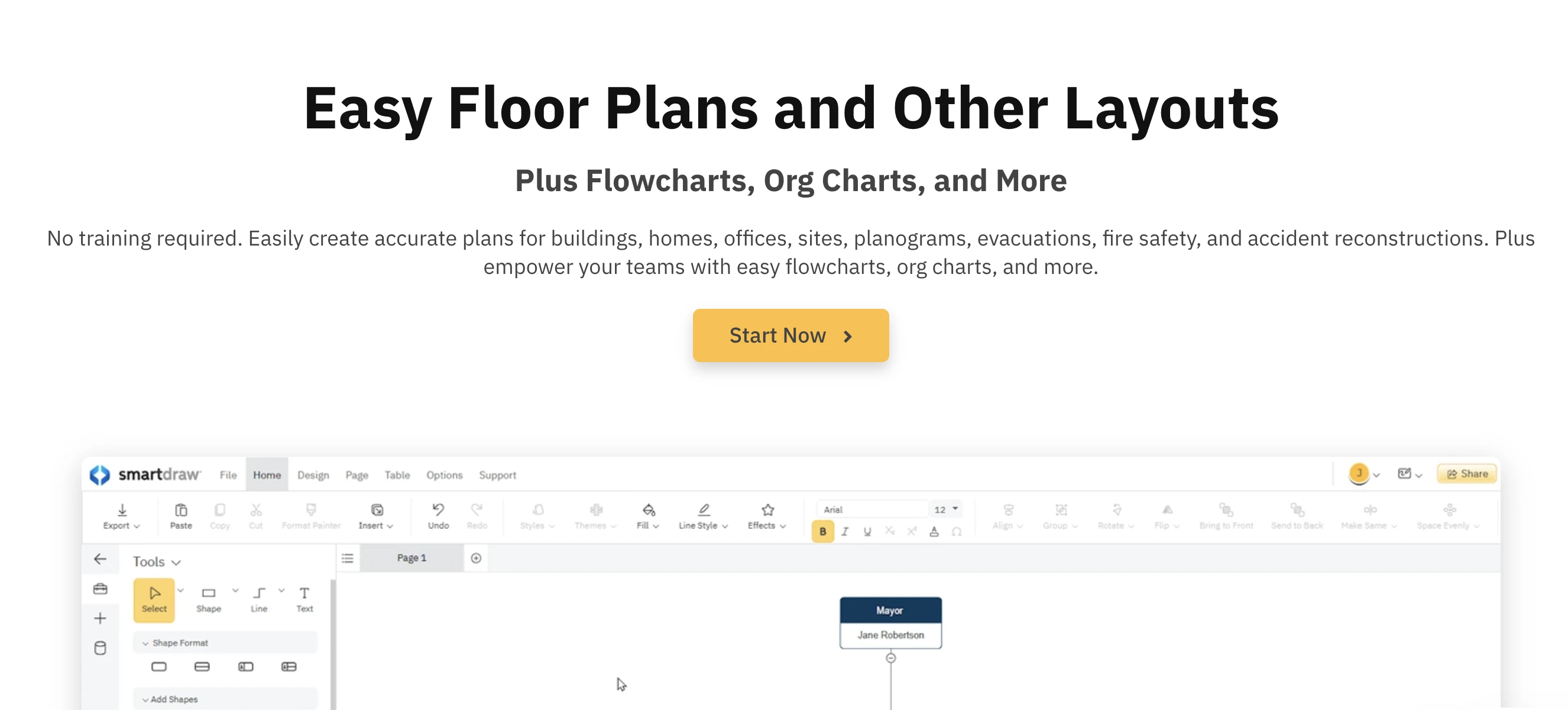Open the Export dropdown
The height and width of the screenshot is (710, 1568).
coord(122,517)
